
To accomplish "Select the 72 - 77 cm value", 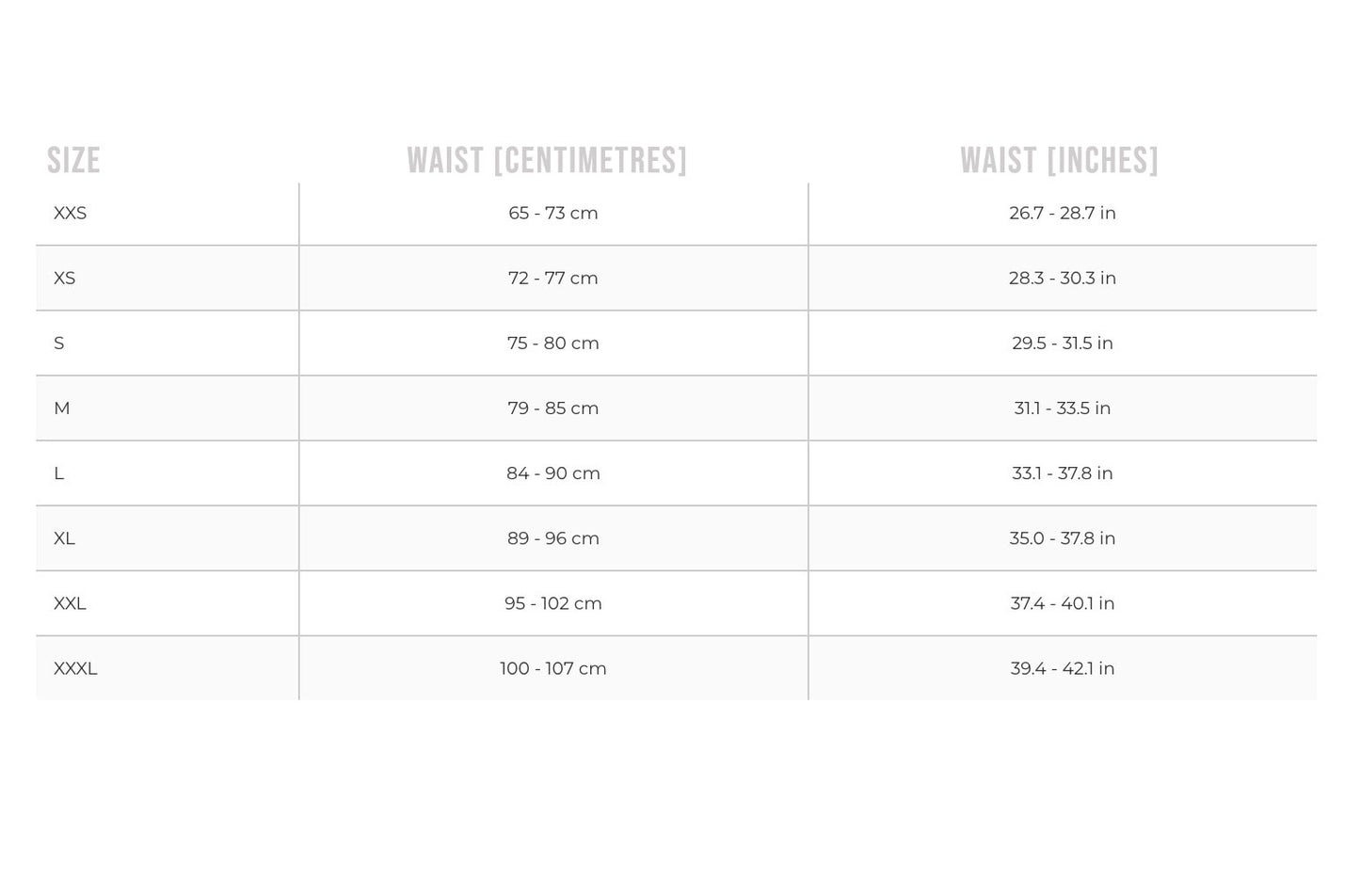I will click(x=553, y=279).
